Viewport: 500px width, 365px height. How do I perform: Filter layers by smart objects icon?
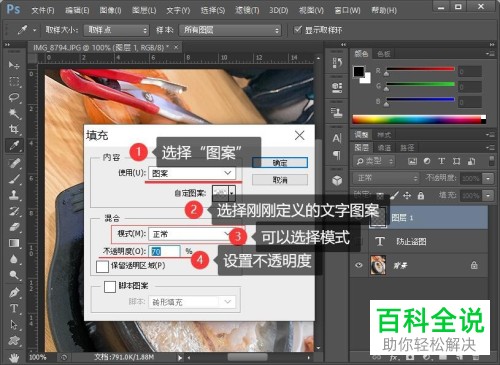tap(471, 161)
